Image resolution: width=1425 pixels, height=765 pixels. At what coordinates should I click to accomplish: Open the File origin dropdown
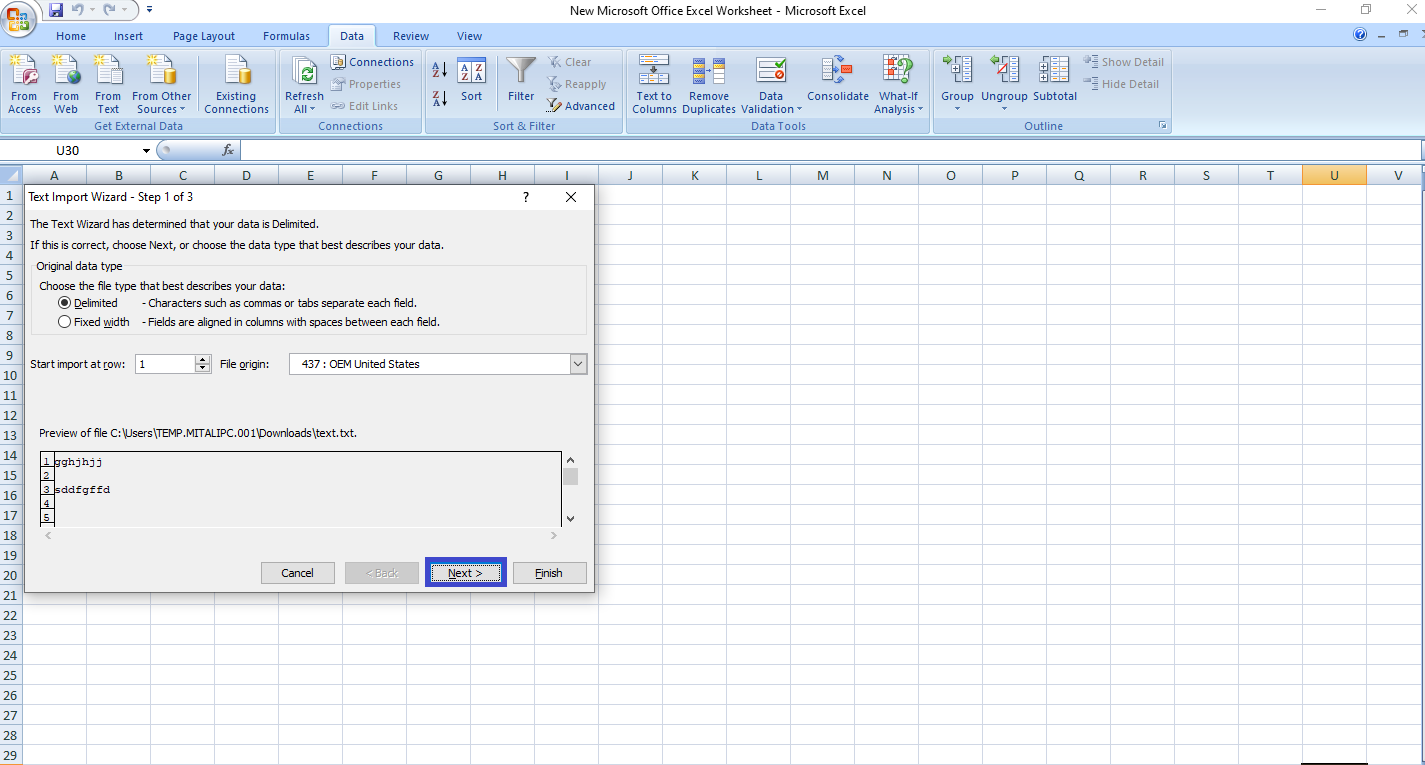click(578, 364)
